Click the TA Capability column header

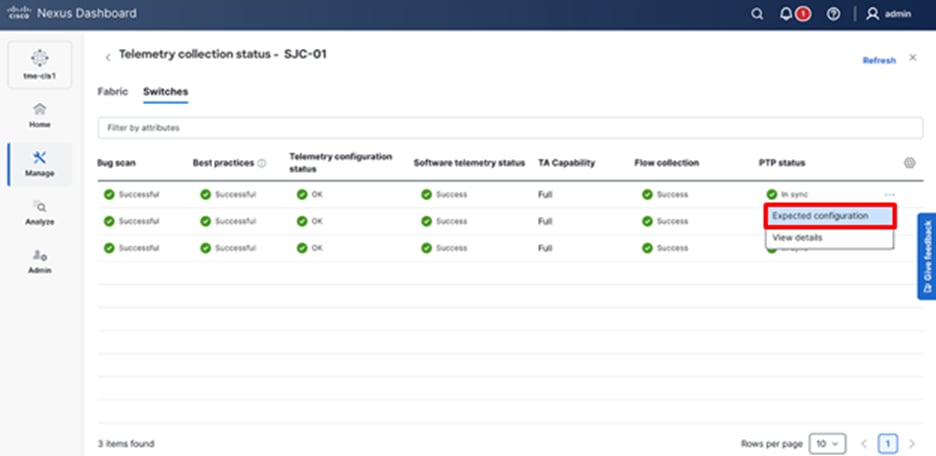click(566, 163)
